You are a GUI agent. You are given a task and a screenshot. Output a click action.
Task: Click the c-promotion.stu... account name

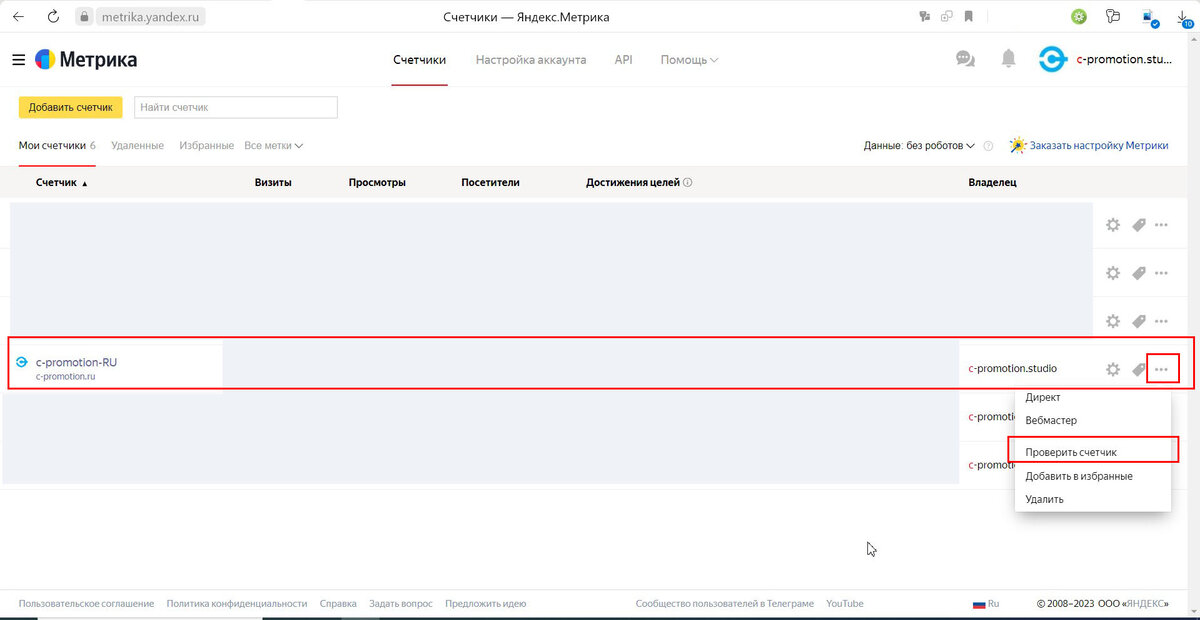[1123, 60]
